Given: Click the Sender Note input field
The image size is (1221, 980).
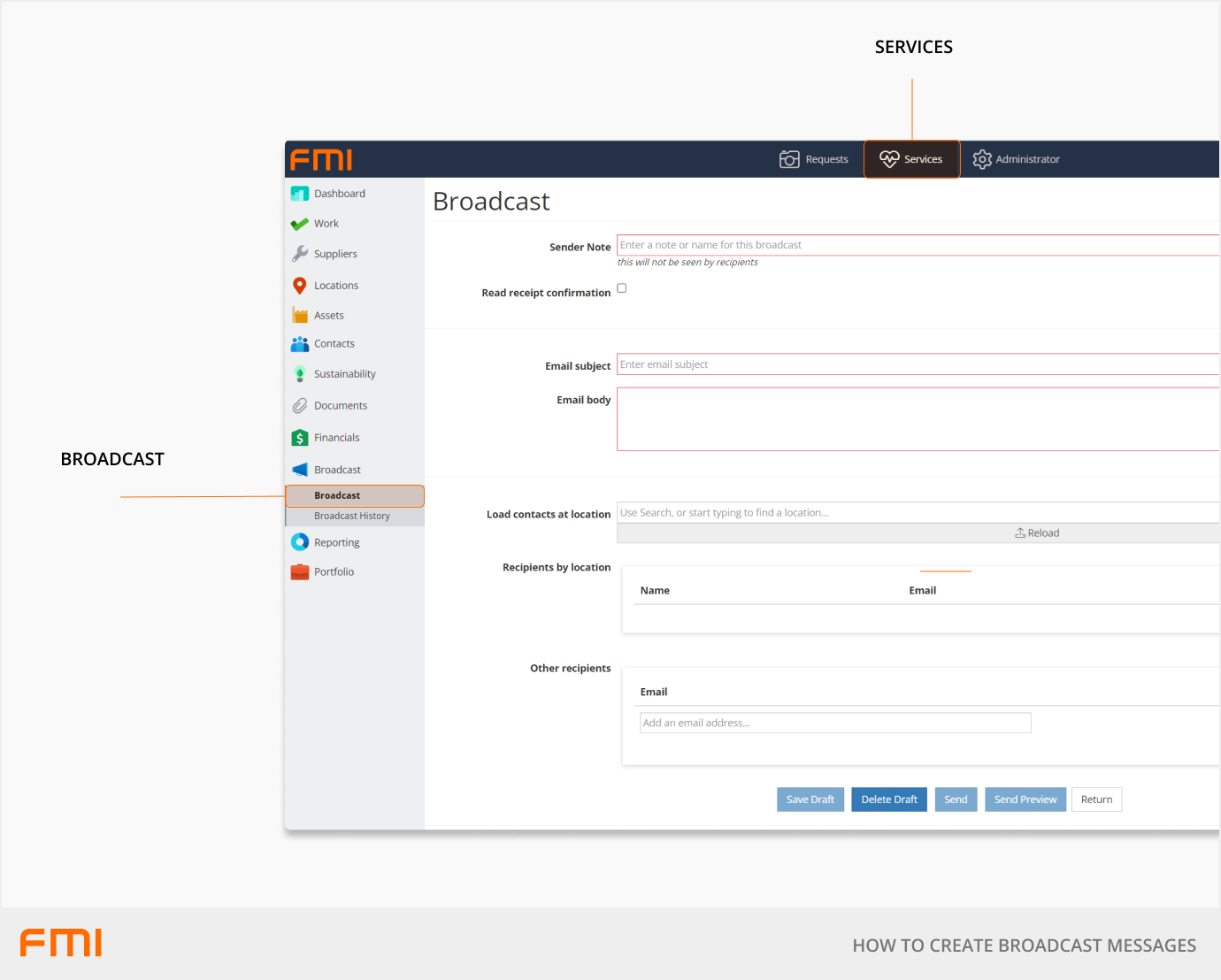Looking at the screenshot, I should coord(885,244).
